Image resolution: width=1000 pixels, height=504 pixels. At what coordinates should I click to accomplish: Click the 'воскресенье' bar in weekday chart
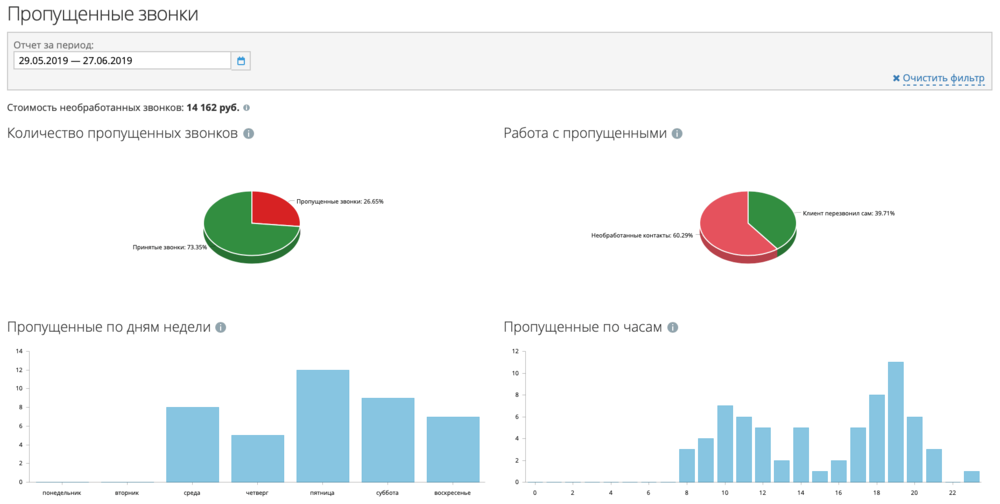pyautogui.click(x=453, y=450)
